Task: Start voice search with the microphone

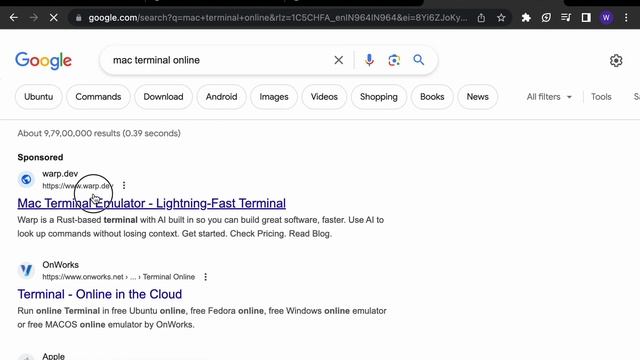Action: 369,60
